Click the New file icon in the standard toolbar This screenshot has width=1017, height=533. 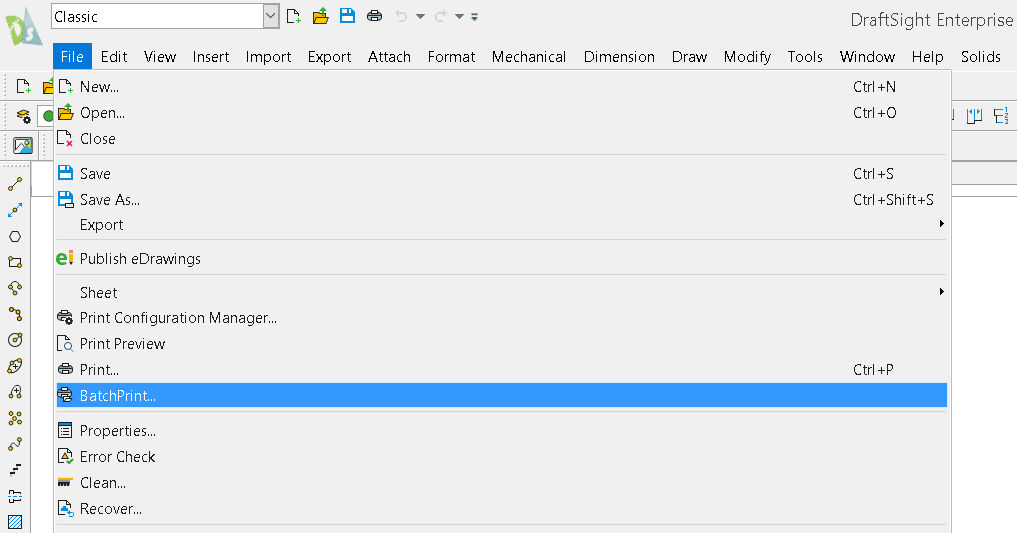point(23,86)
